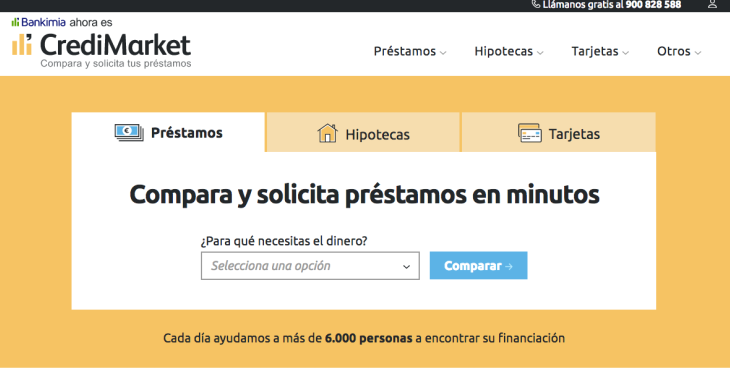Click the credit card icon on Tarjetas tab

tap(530, 133)
